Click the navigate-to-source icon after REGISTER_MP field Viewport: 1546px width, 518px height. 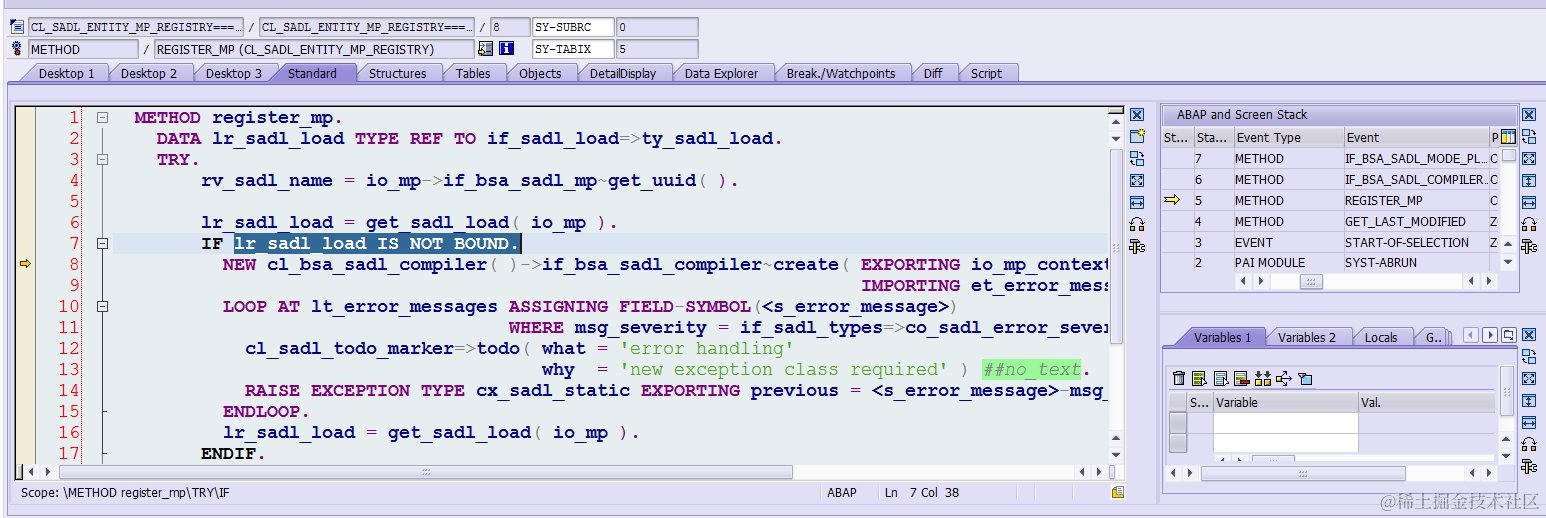tap(486, 48)
